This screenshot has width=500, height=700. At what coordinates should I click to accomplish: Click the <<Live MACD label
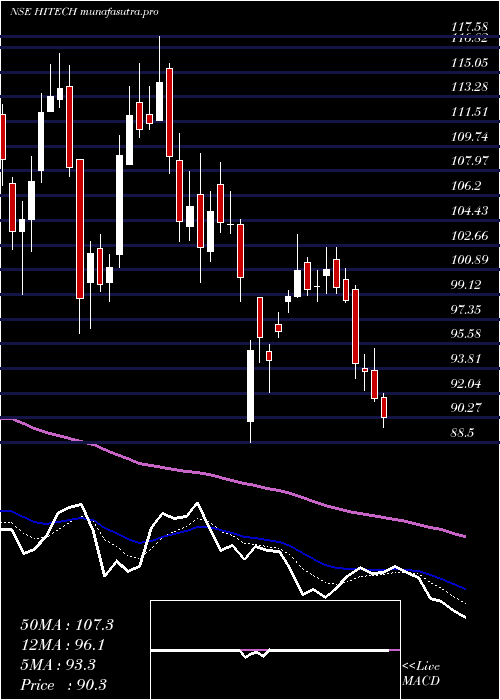click(x=422, y=674)
